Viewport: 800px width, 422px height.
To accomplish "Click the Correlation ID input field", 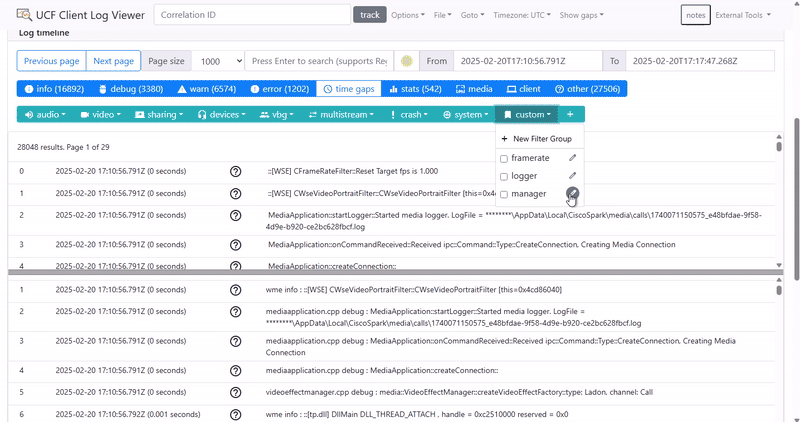I will (x=252, y=15).
